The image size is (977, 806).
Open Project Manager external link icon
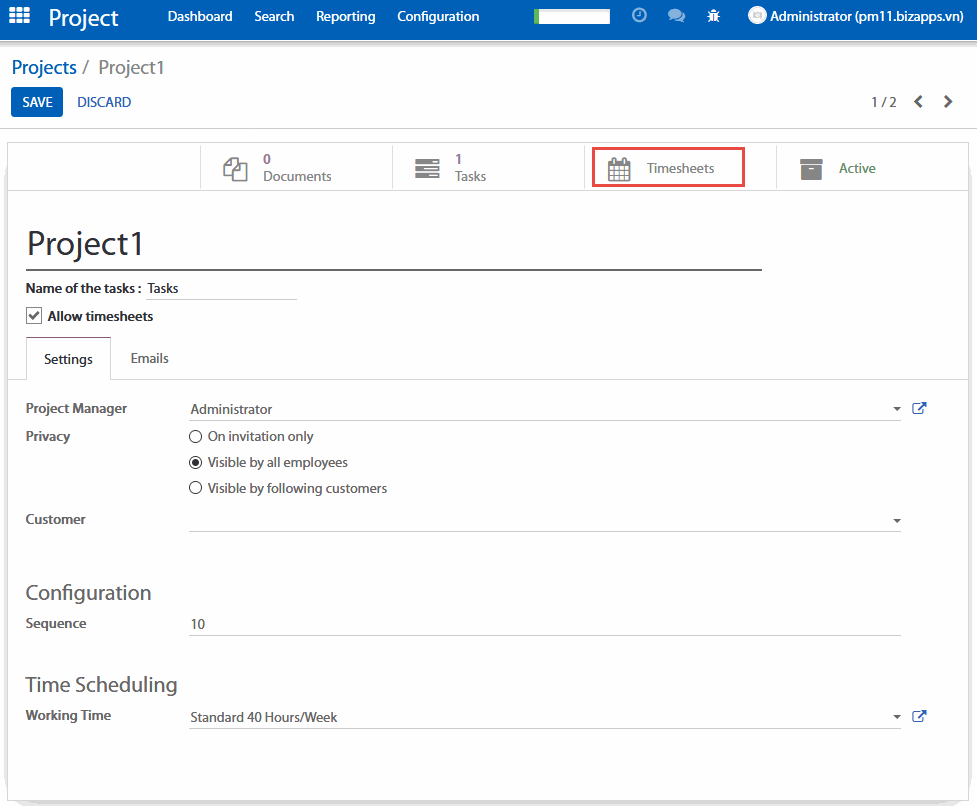click(920, 408)
